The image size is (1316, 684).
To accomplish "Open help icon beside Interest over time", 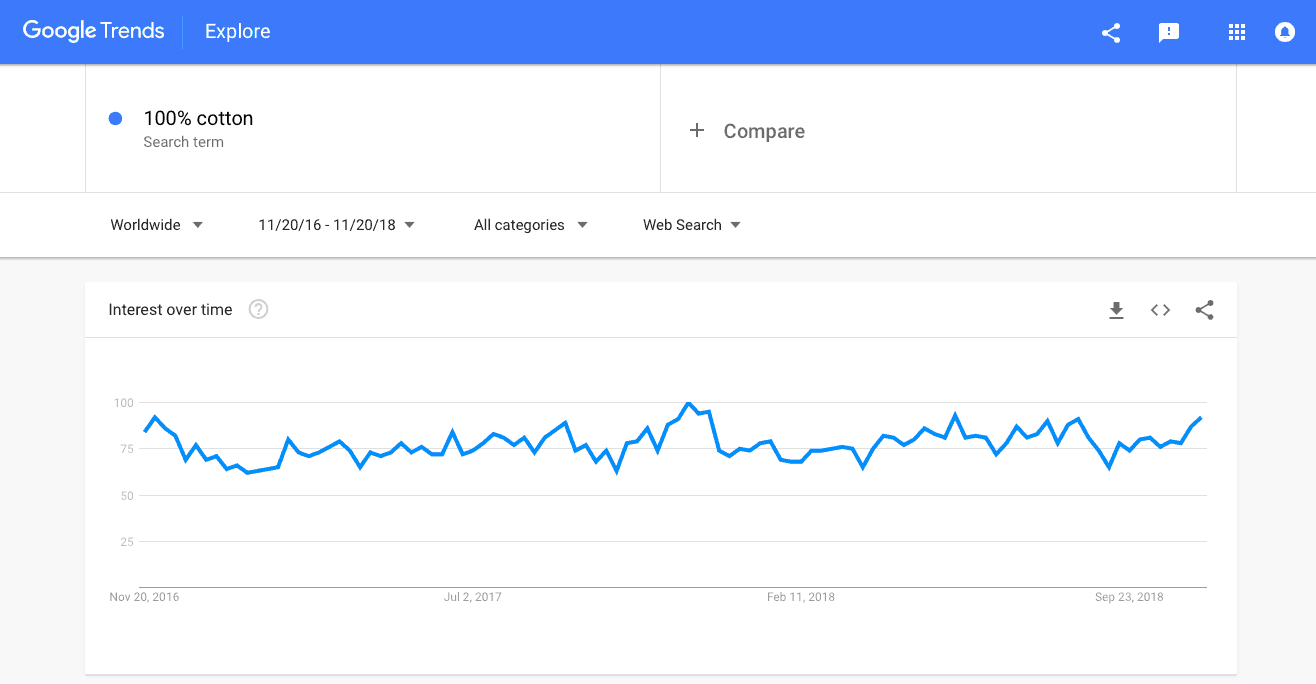I will coord(258,309).
